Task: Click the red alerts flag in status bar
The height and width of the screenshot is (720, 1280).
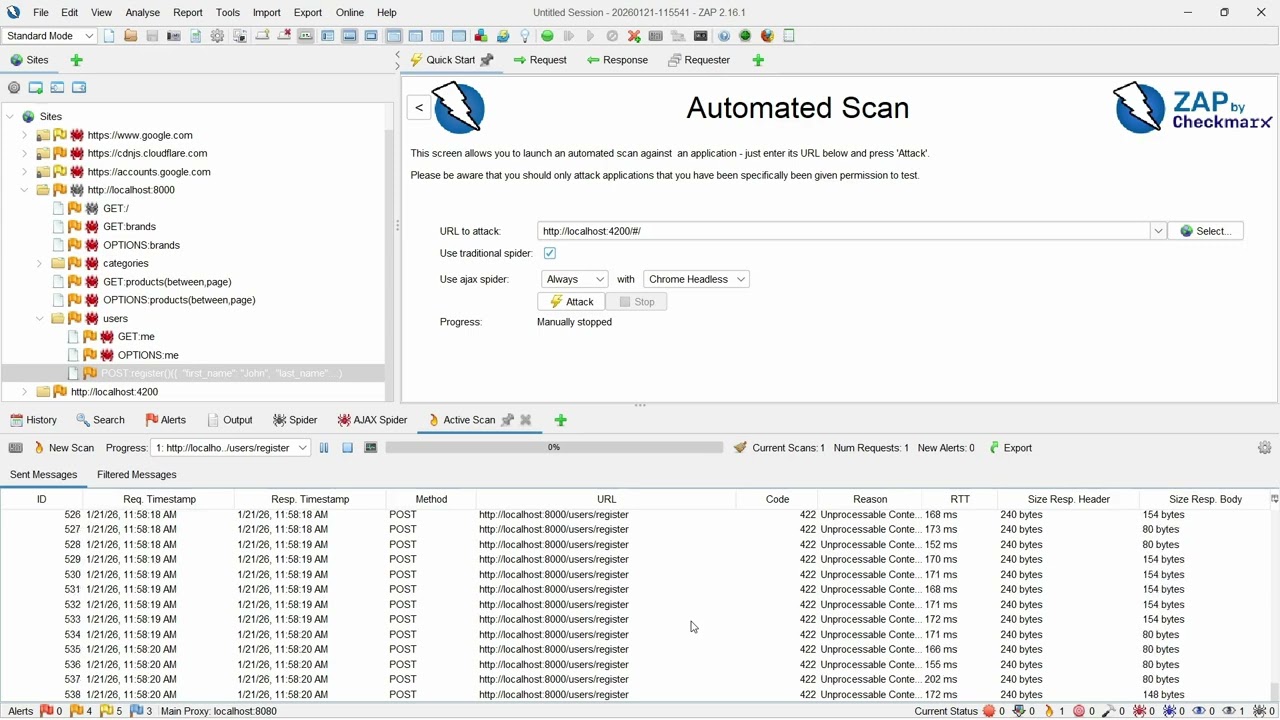Action: point(46,711)
